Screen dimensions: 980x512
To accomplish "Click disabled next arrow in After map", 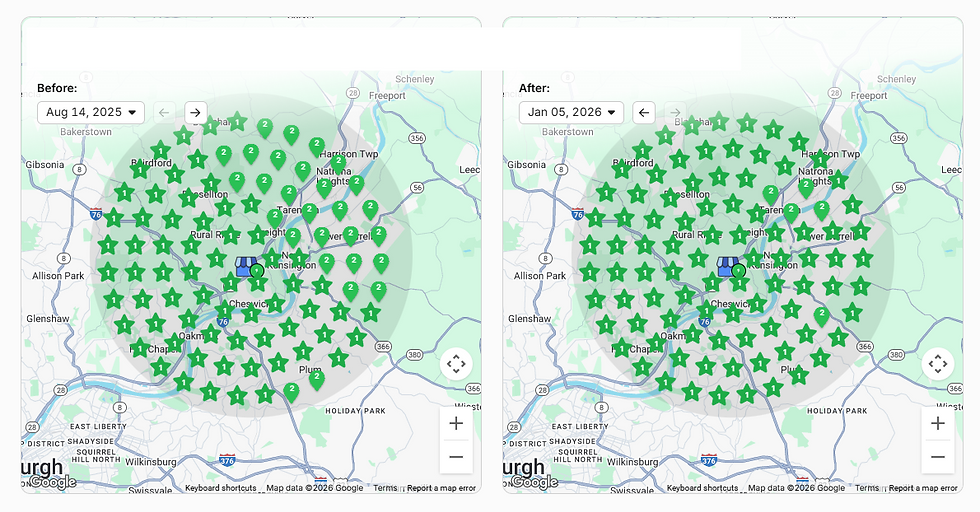I will (x=676, y=113).
